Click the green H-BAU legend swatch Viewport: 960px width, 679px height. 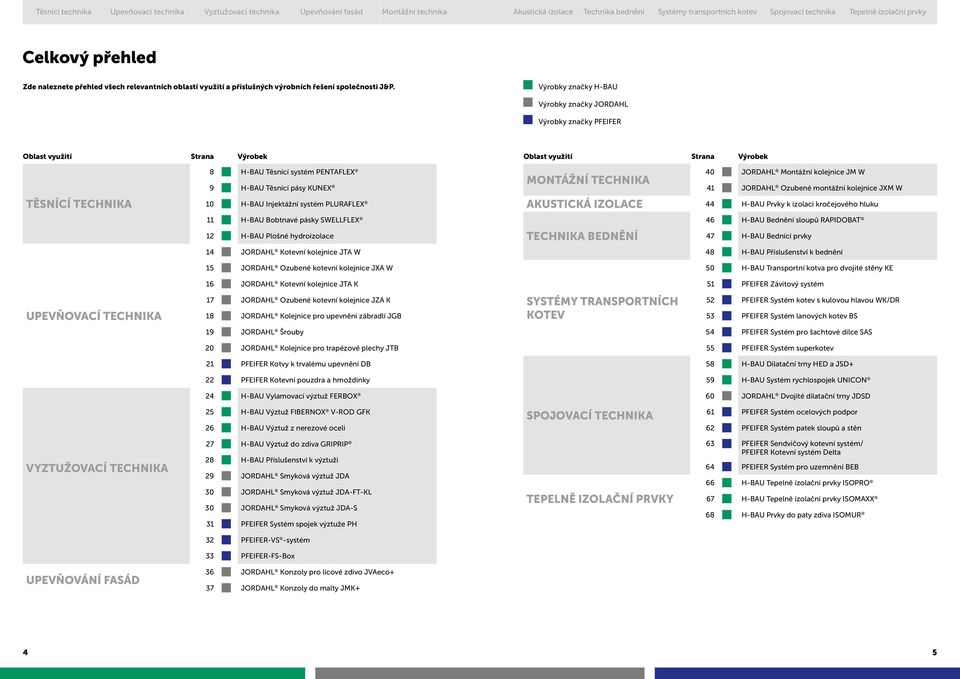coord(528,85)
